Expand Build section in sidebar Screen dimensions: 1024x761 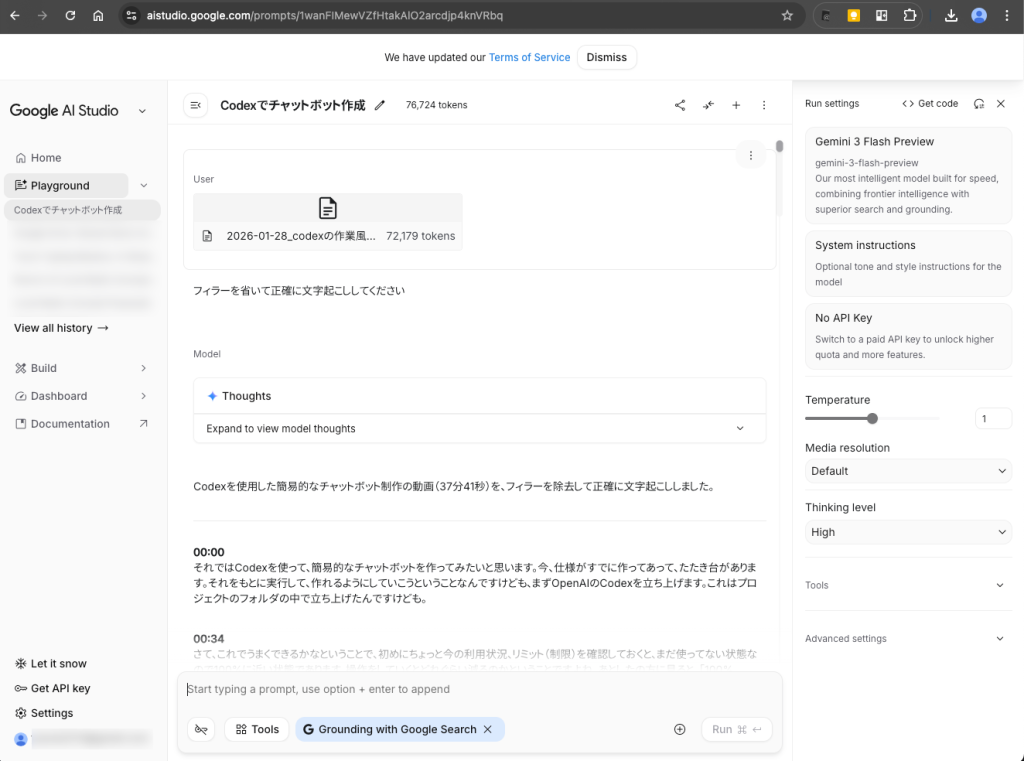tap(81, 368)
